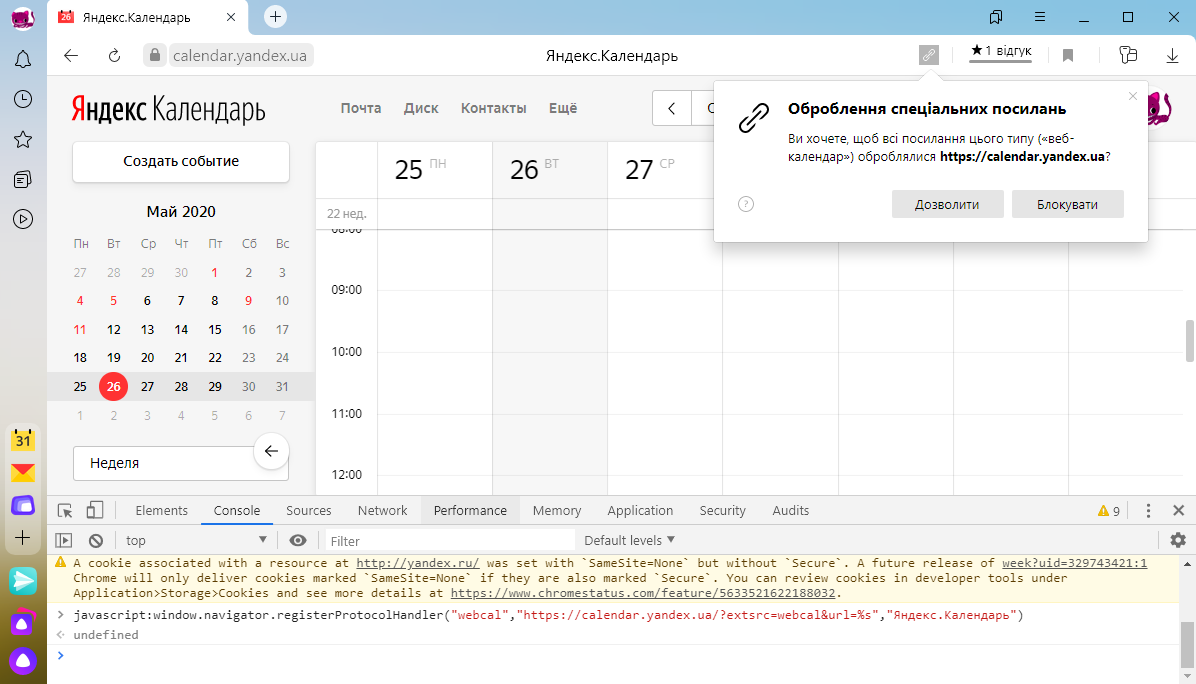Image resolution: width=1196 pixels, height=684 pixels.
Task: Open the week?uid source link
Action: (1074, 564)
